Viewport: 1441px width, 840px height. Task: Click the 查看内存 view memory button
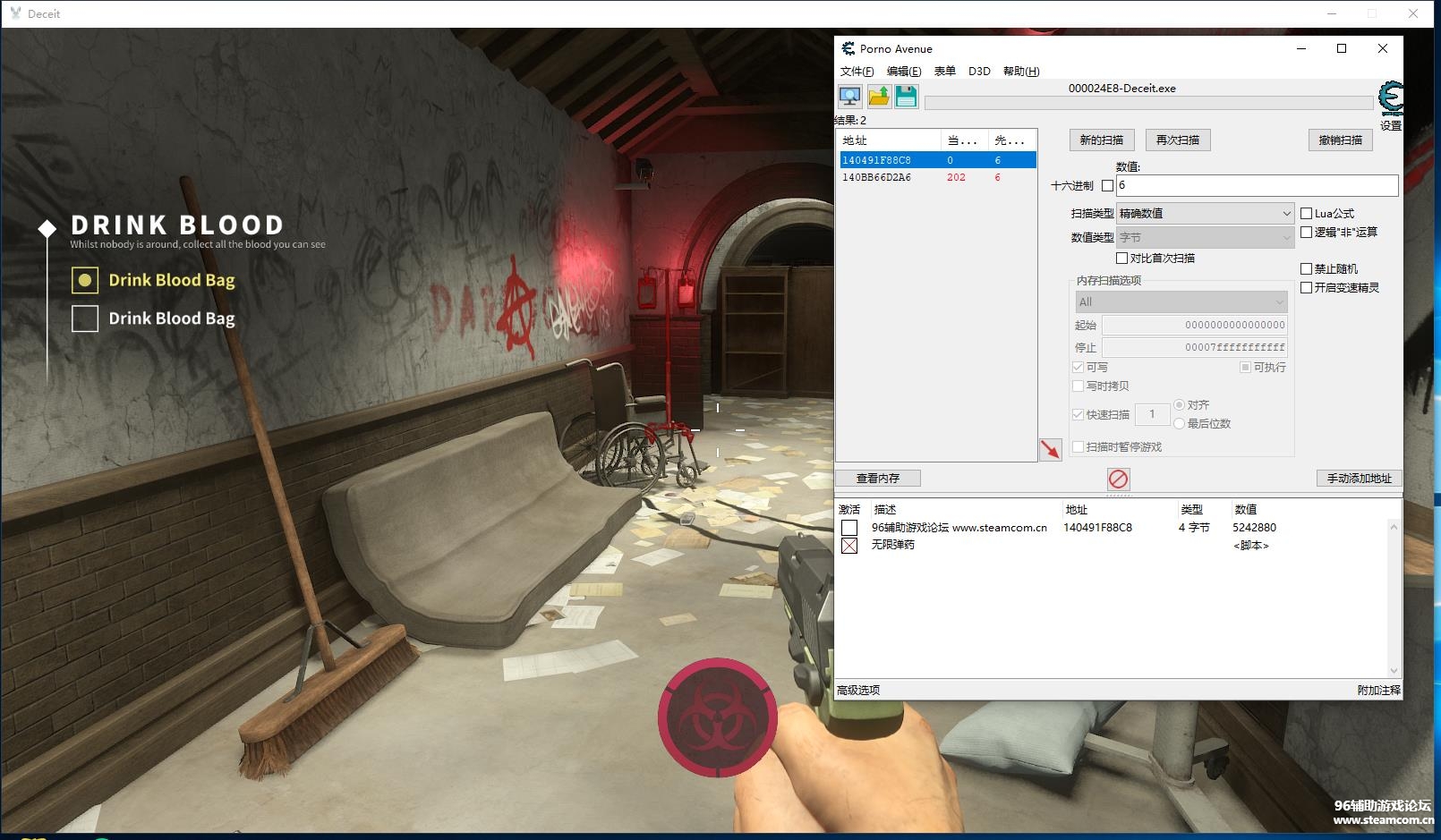tap(877, 479)
